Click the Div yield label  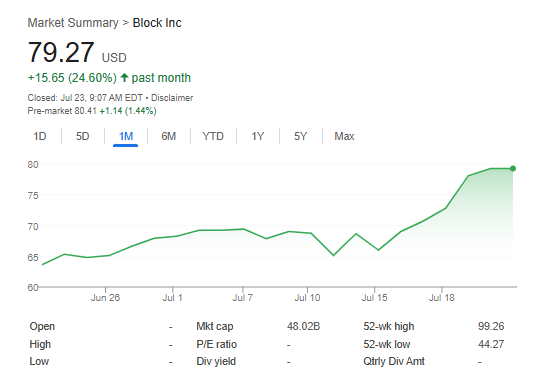pyautogui.click(x=216, y=361)
